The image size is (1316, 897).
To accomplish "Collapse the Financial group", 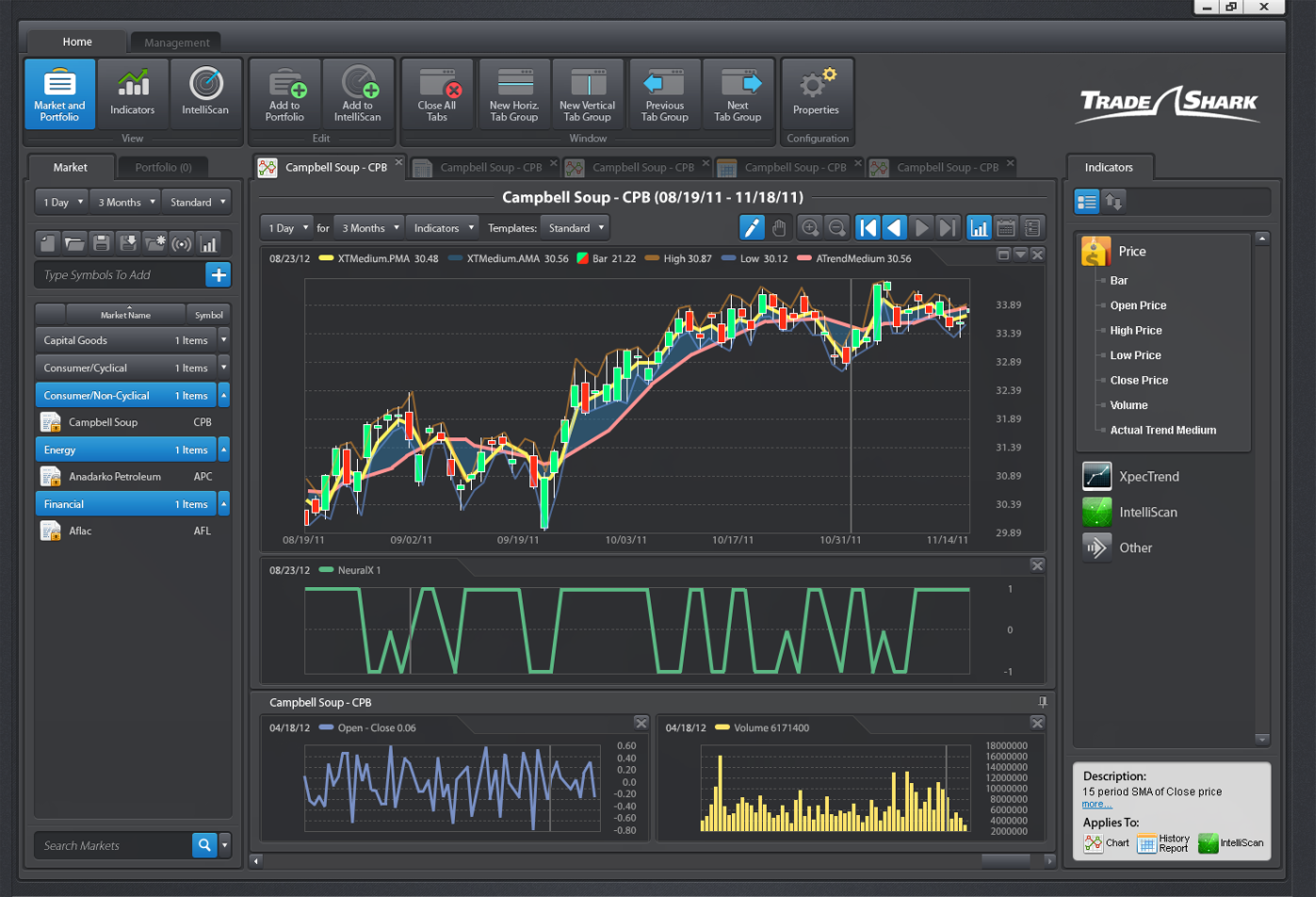I will pos(224,504).
